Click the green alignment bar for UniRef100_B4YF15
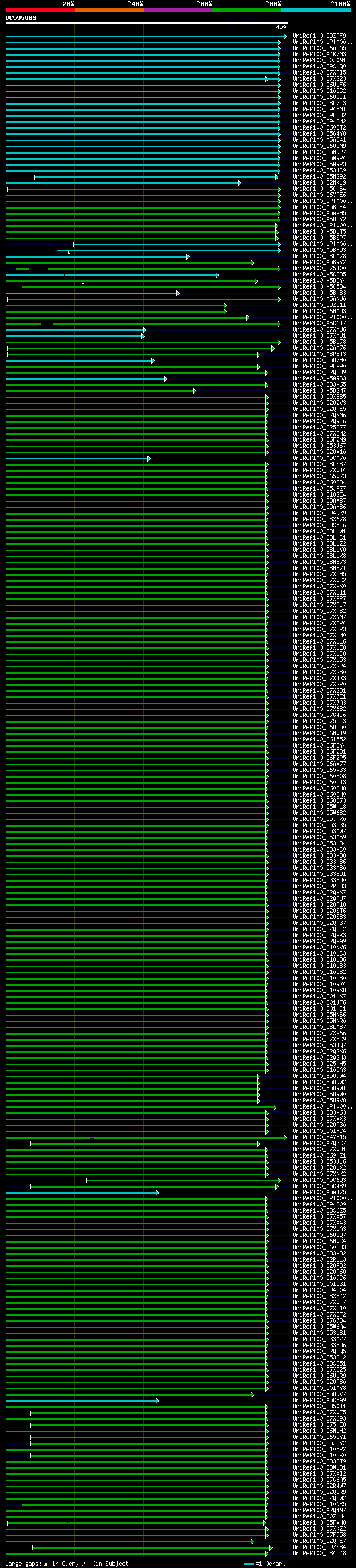The height and width of the screenshot is (1568, 356). [x=146, y=1137]
